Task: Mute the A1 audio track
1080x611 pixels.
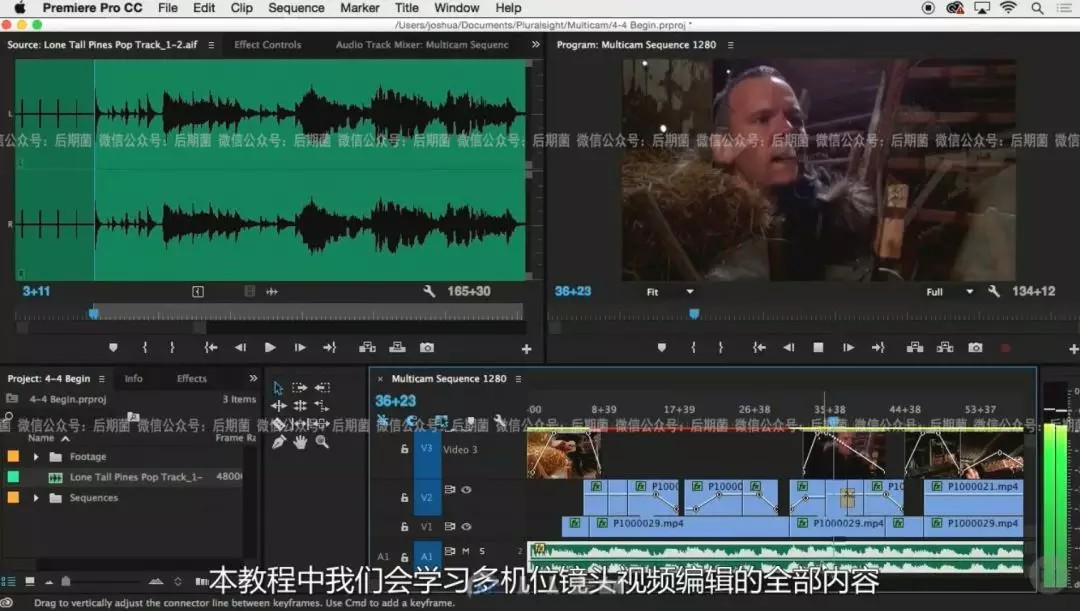Action: click(466, 551)
